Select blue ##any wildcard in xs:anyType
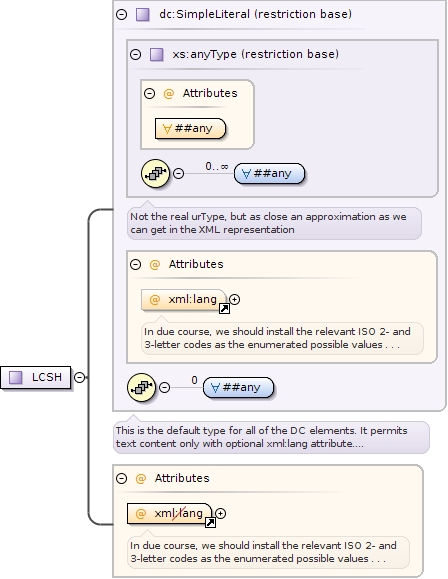 coord(269,173)
